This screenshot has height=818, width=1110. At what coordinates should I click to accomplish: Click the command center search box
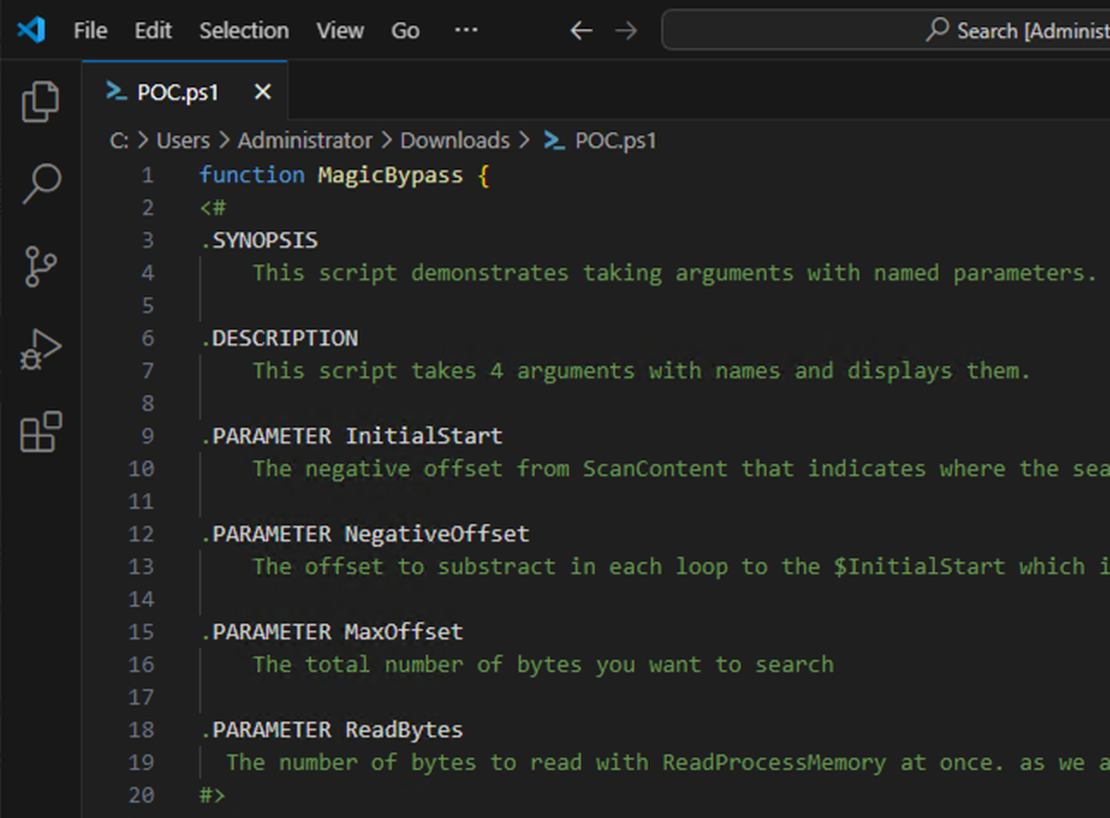[x=886, y=30]
